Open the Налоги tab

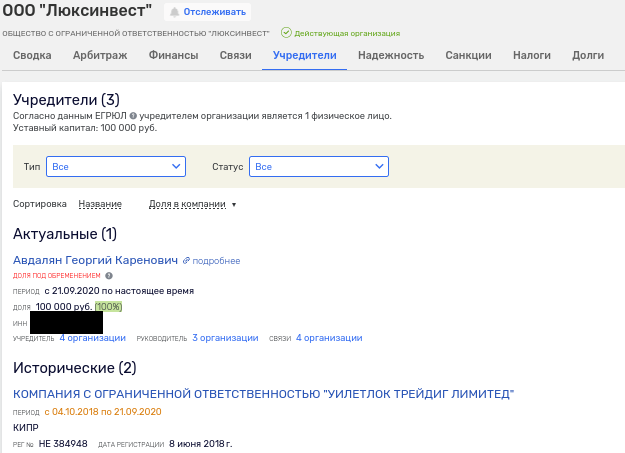532,55
